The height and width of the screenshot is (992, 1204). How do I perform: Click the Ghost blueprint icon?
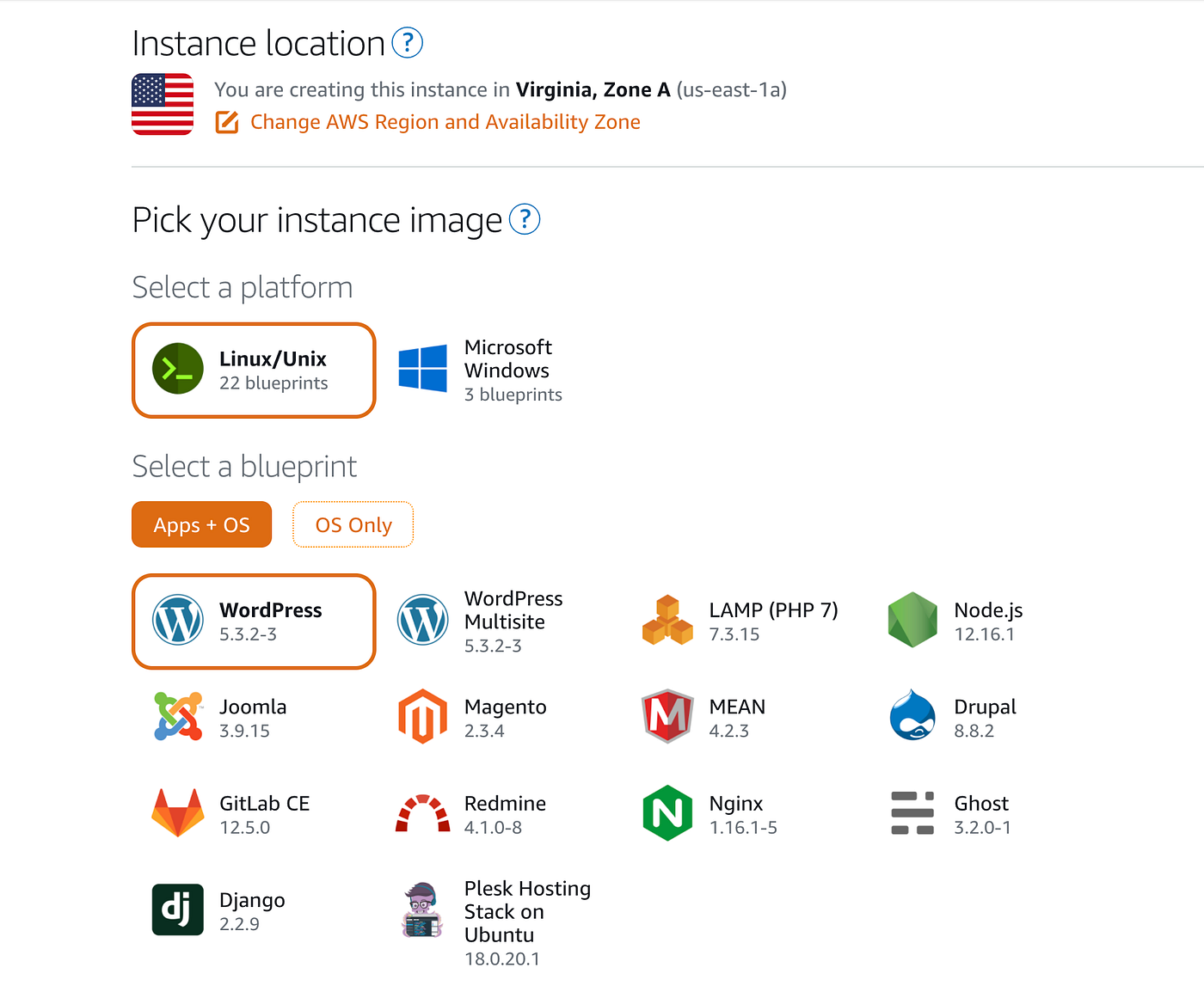(x=912, y=813)
